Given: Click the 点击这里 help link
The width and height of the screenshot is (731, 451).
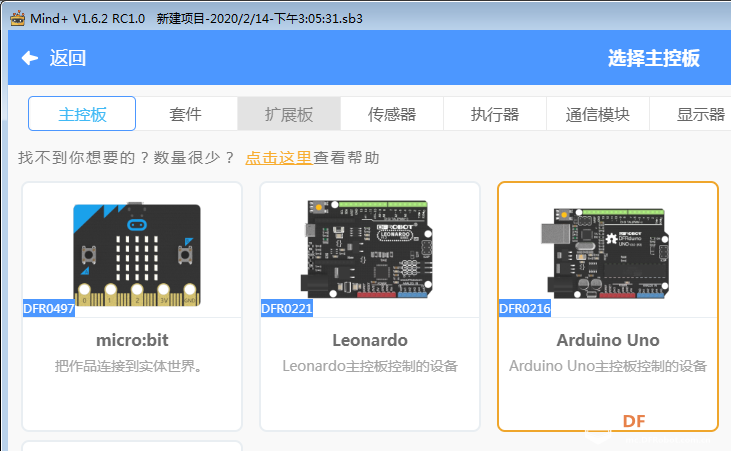Looking at the screenshot, I should point(279,158).
